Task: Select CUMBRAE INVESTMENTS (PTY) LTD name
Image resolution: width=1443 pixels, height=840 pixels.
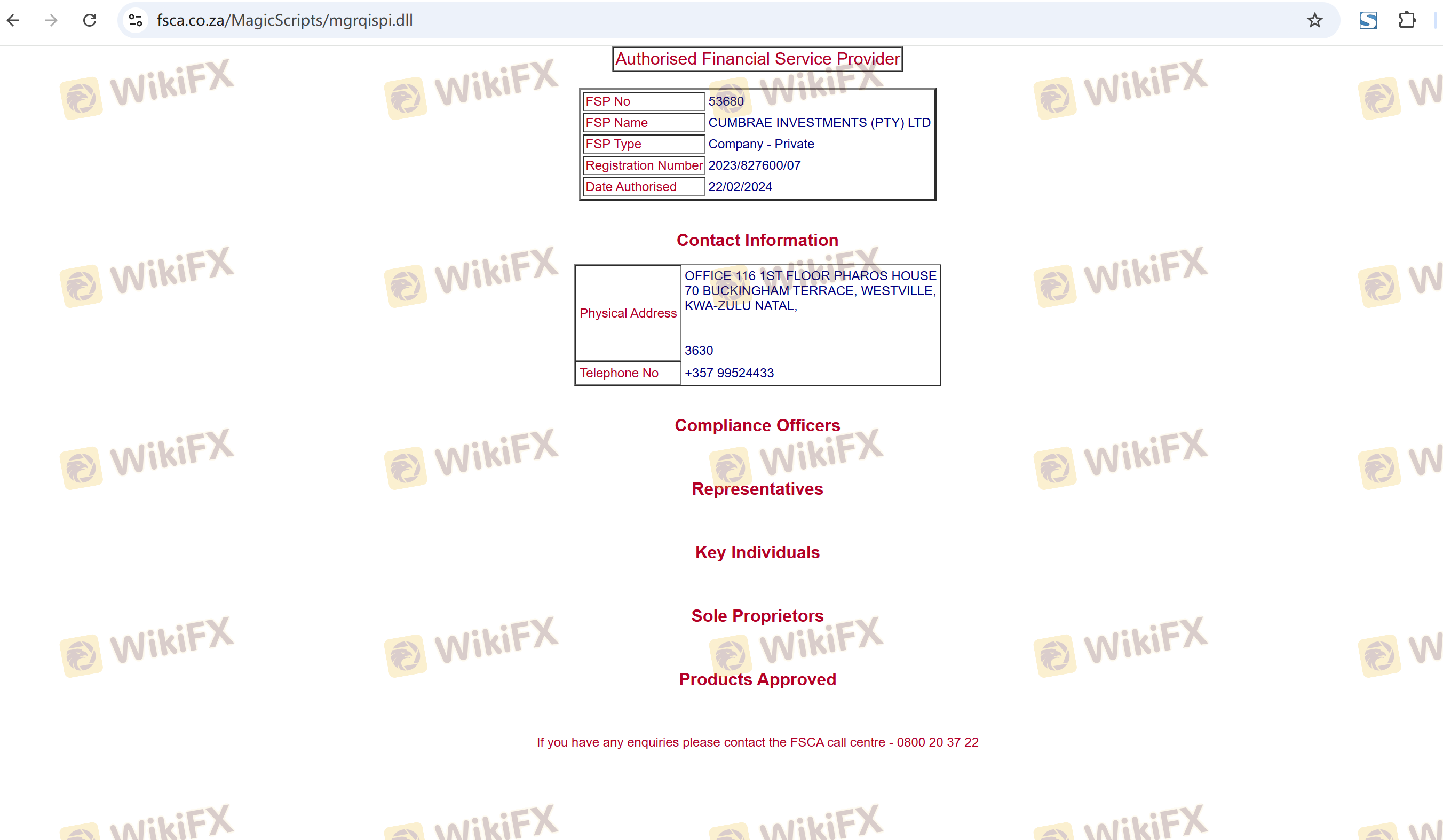Action: (819, 123)
